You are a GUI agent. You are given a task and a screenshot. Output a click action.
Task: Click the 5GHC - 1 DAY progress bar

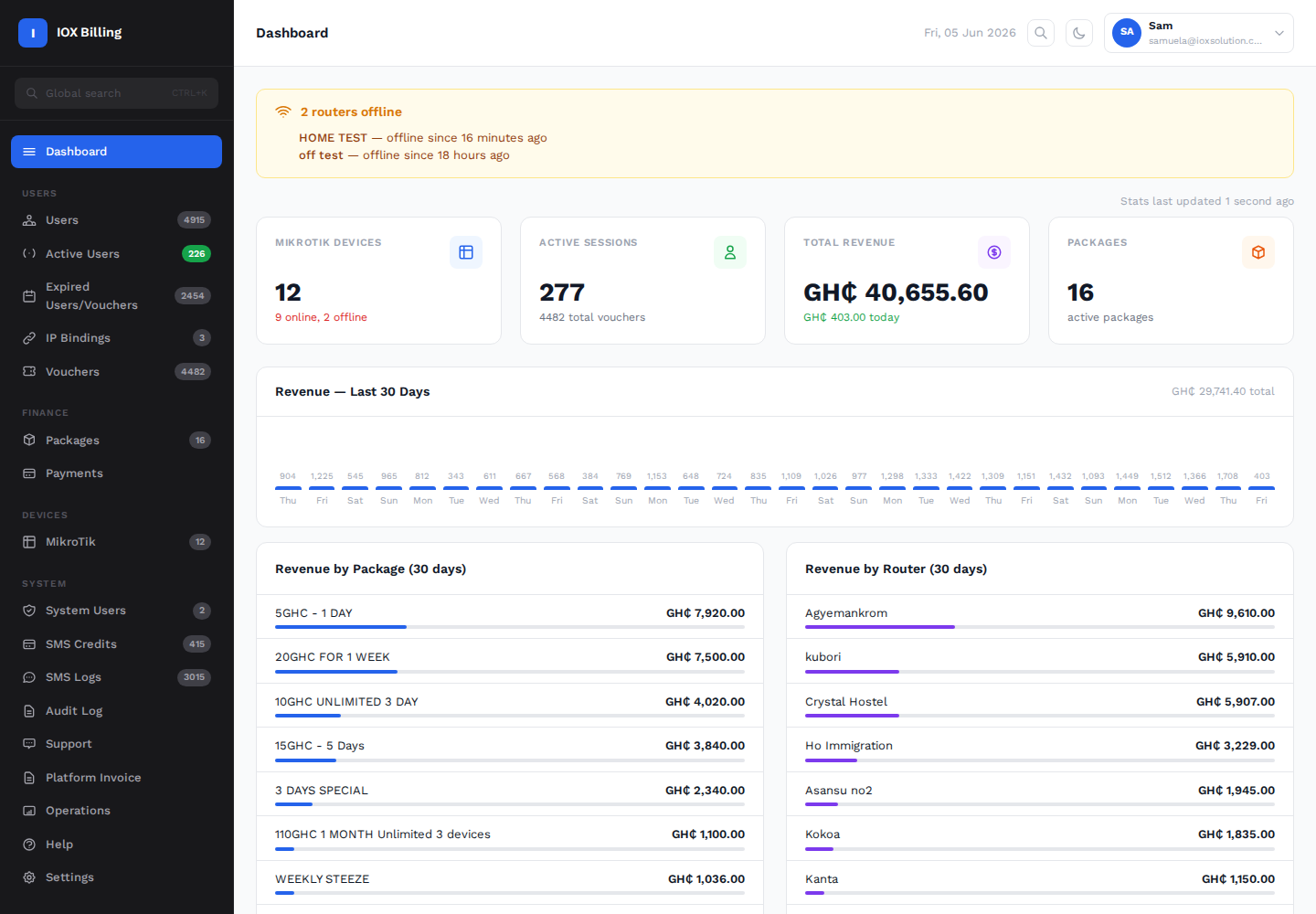[510, 627]
